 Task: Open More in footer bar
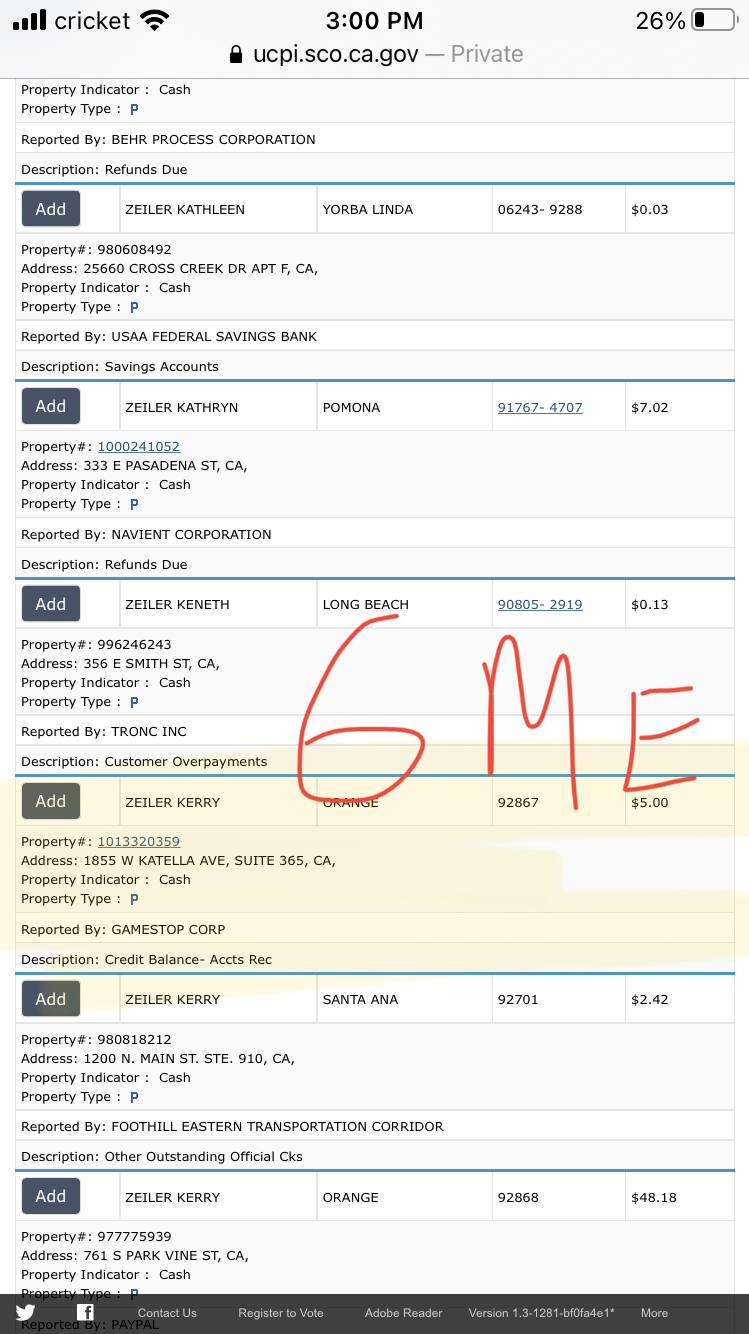point(654,1313)
